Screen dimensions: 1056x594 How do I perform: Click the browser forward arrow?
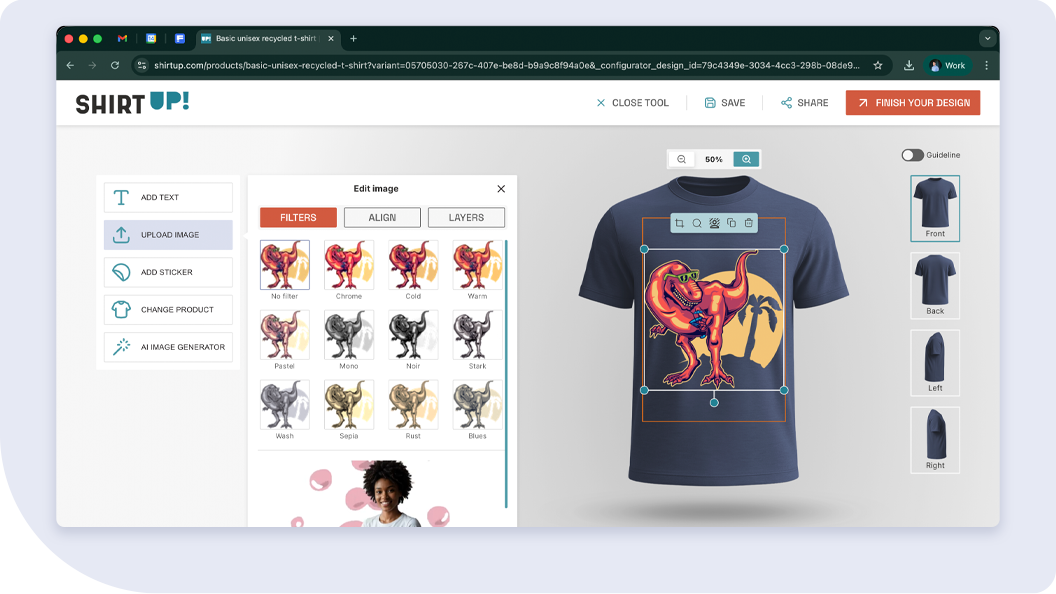pos(92,65)
